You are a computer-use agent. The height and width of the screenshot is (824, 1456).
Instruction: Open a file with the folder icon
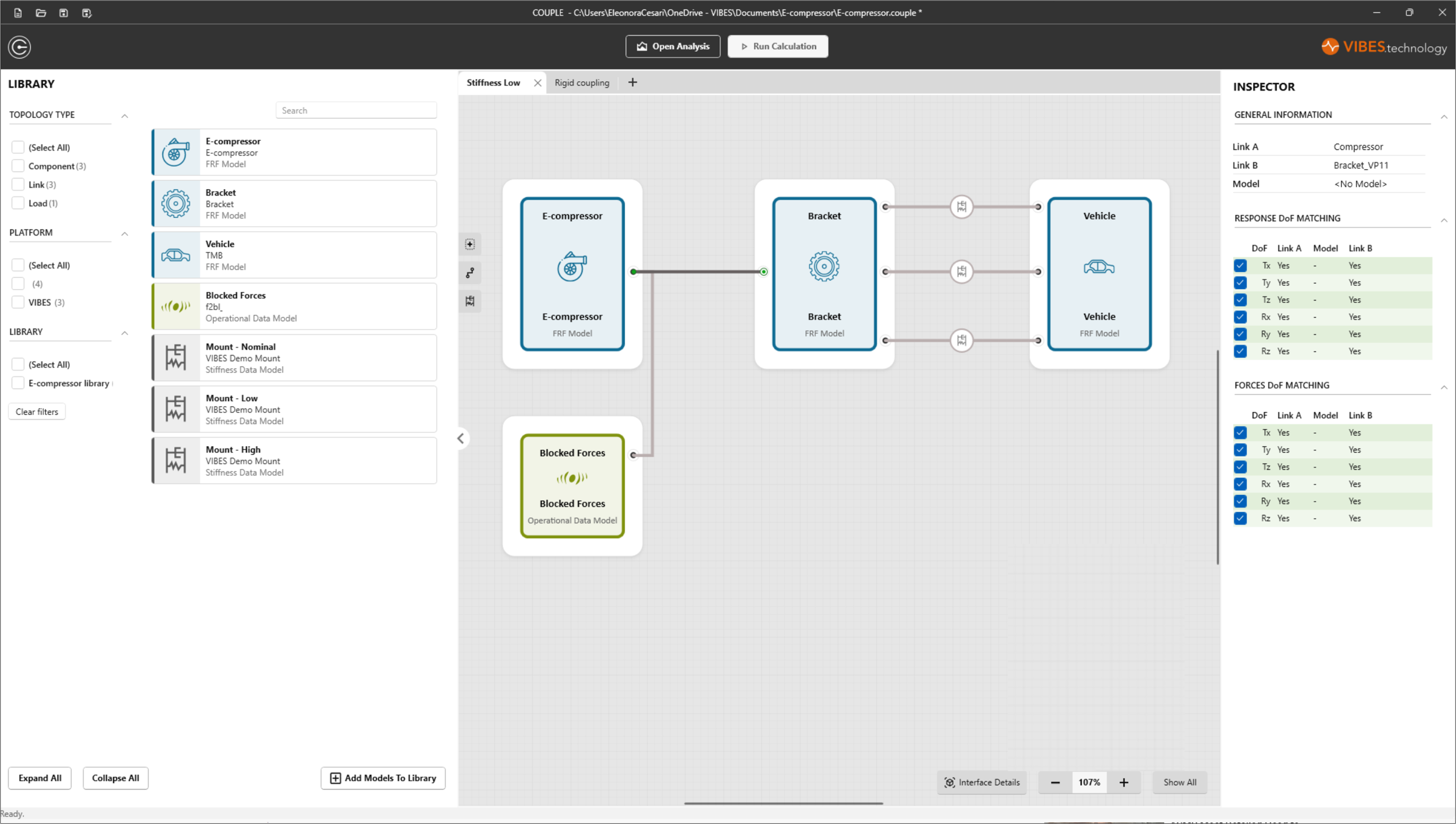[41, 13]
